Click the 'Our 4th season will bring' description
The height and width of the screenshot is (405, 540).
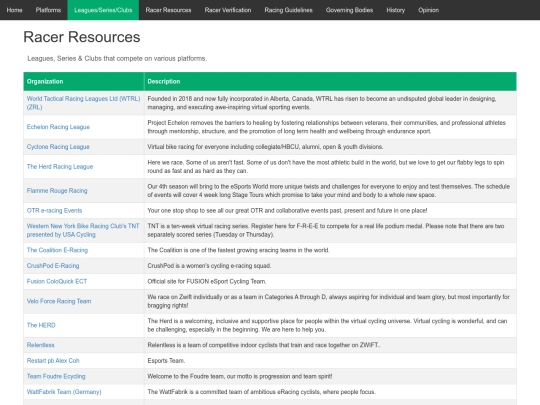pyautogui.click(x=329, y=190)
